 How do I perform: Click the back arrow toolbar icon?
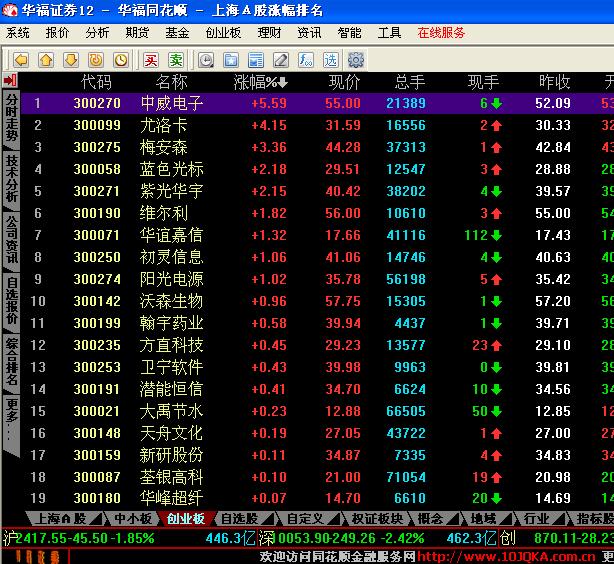20,60
